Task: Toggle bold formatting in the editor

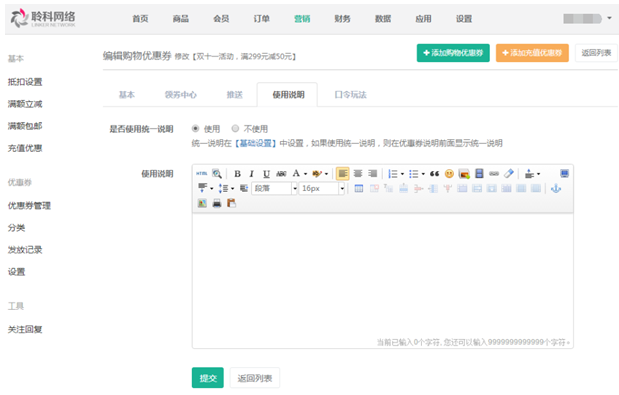Action: click(237, 174)
